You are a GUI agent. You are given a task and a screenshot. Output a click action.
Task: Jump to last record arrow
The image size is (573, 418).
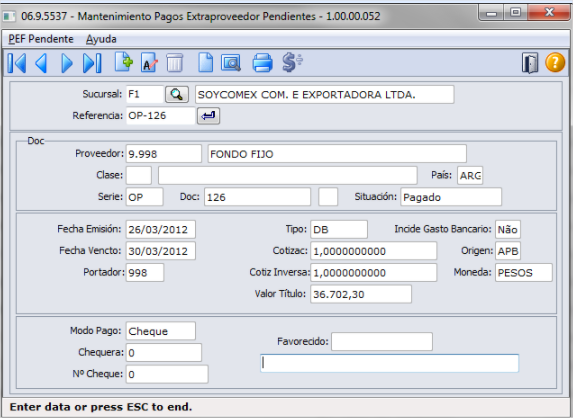point(92,63)
